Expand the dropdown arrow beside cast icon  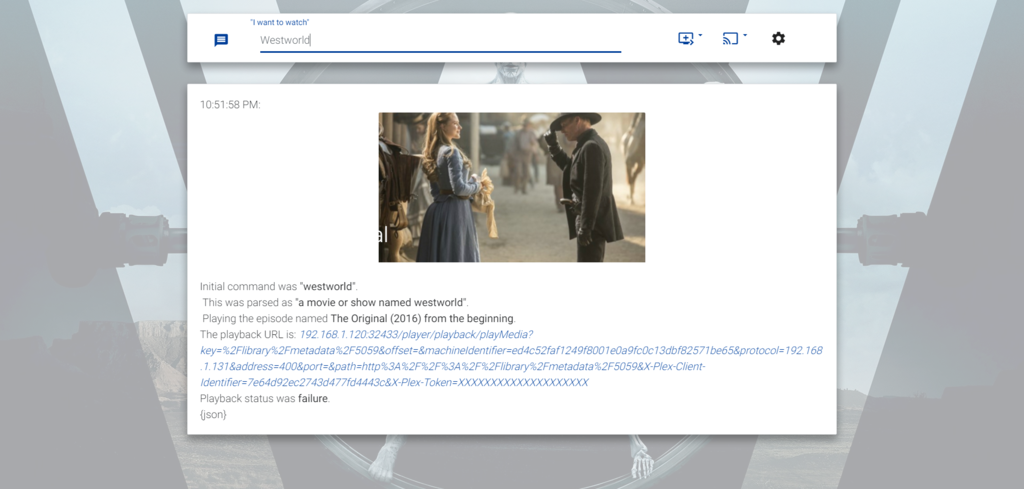pos(745,35)
